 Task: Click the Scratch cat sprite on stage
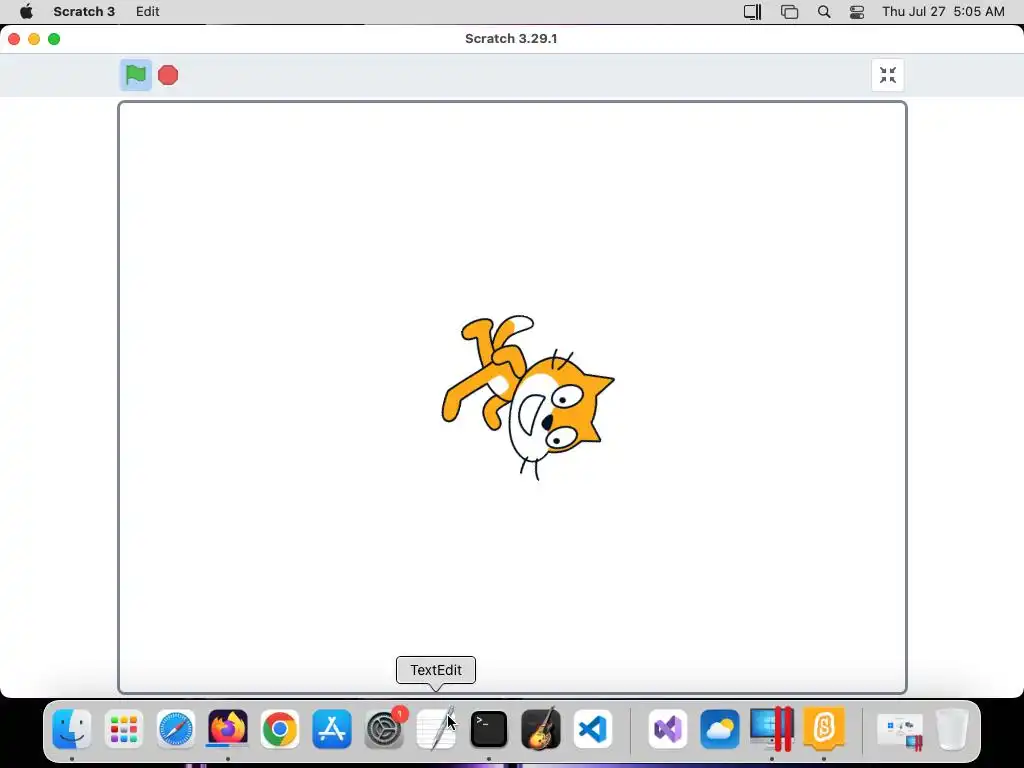(528, 398)
